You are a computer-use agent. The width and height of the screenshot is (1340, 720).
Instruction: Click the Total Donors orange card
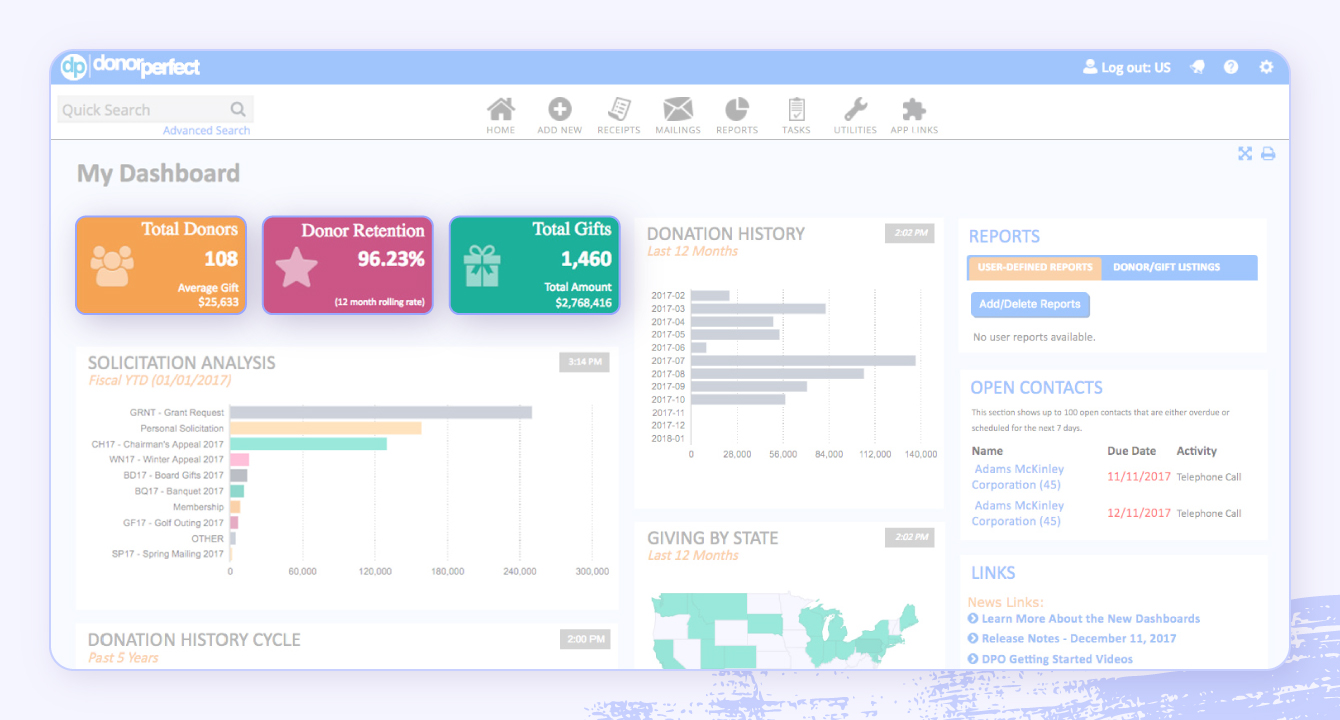click(x=160, y=265)
